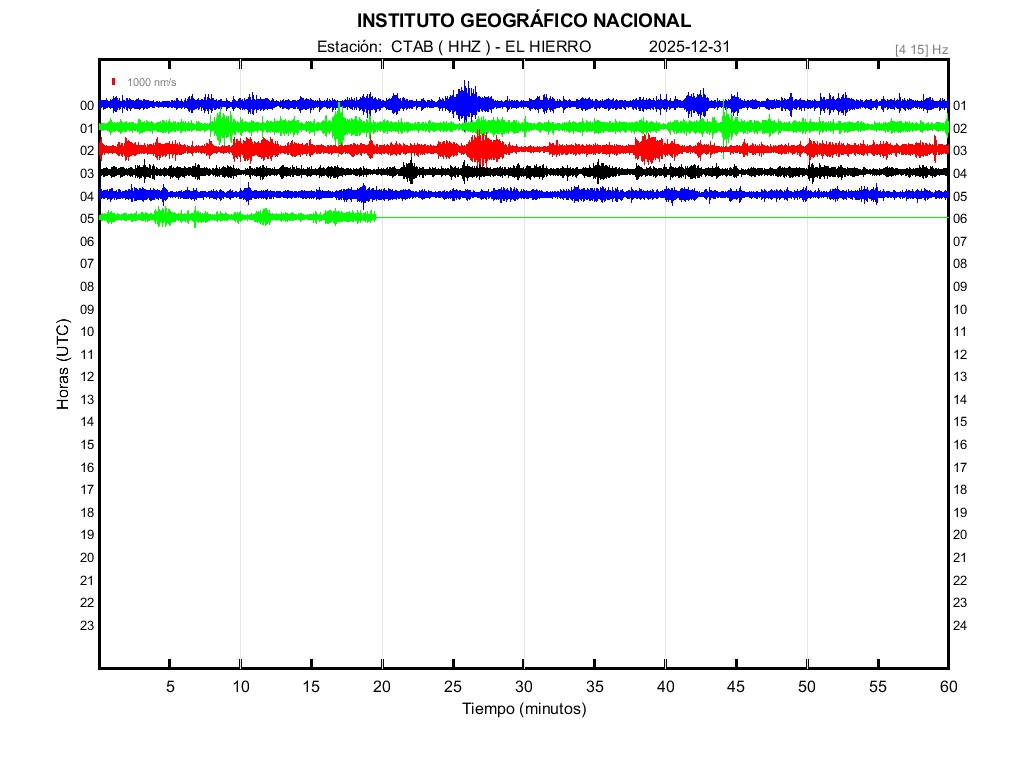The height and width of the screenshot is (768, 1024).
Task: Click the red hour 02 seismic trace
Action: 300,149
